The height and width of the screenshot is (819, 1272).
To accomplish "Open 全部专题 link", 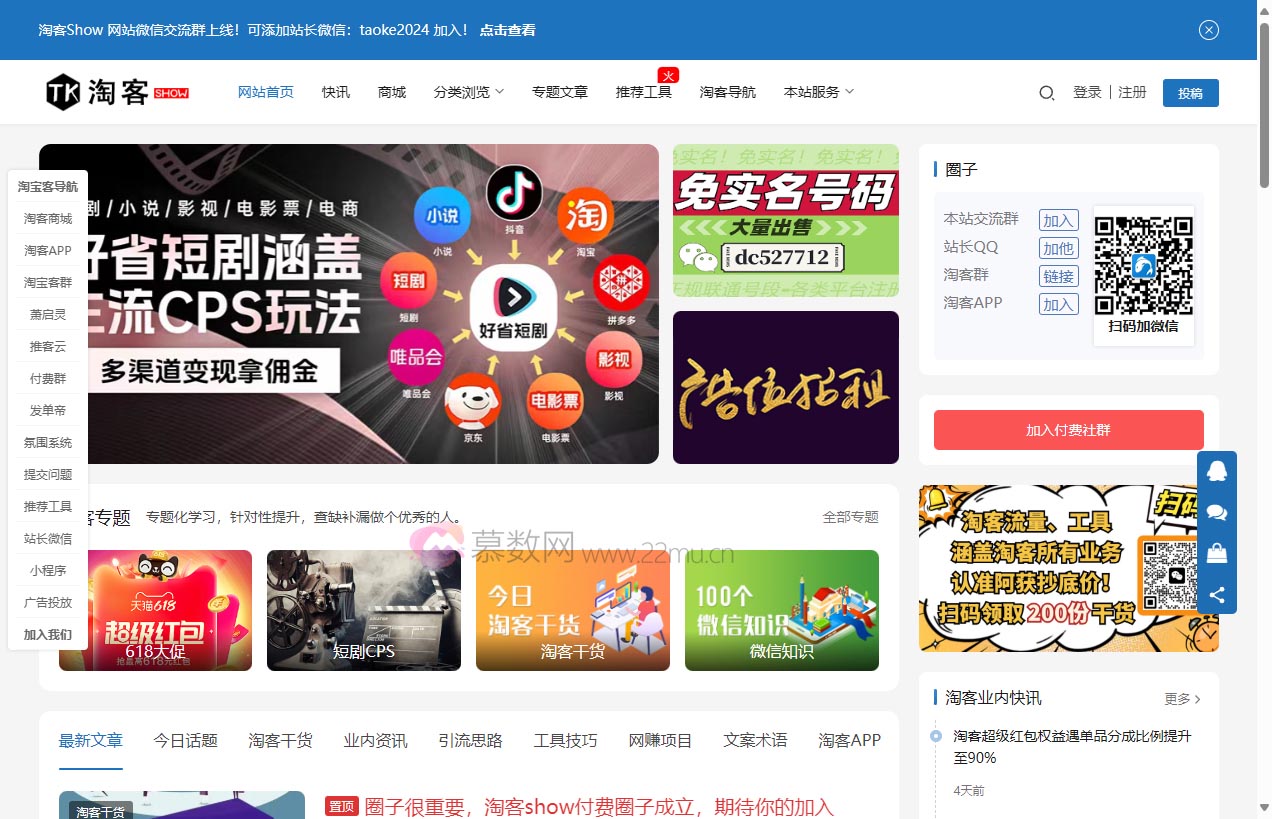I will [850, 517].
